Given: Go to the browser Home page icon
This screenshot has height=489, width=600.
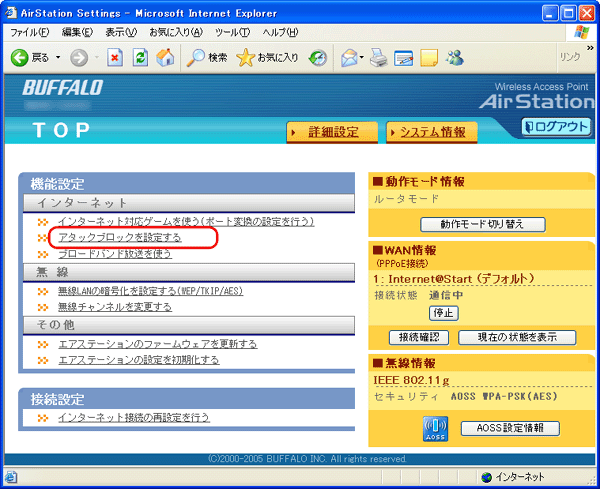Looking at the screenshot, I should [165, 58].
